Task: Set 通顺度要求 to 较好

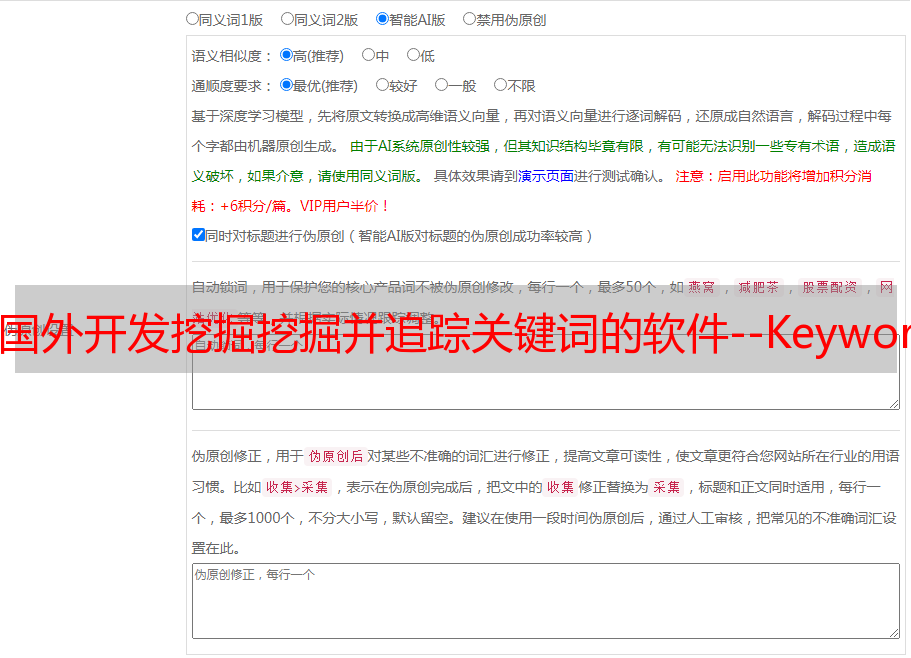Action: pos(382,85)
